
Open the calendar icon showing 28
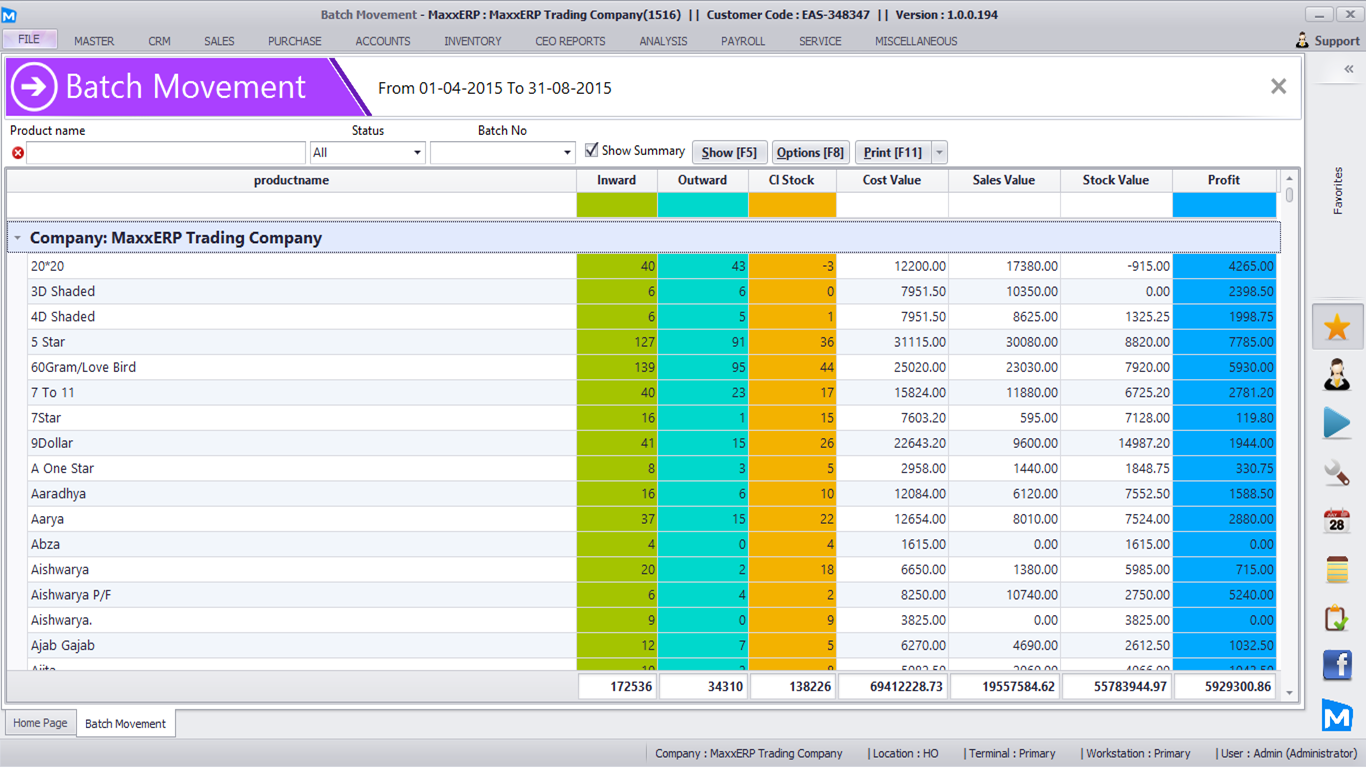tap(1337, 521)
